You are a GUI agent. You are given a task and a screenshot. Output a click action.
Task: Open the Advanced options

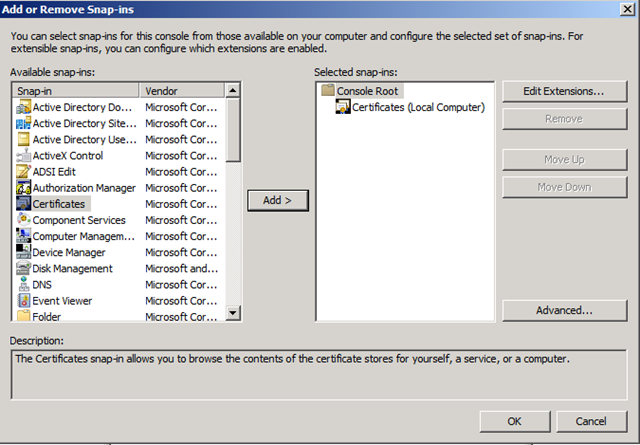click(x=564, y=310)
